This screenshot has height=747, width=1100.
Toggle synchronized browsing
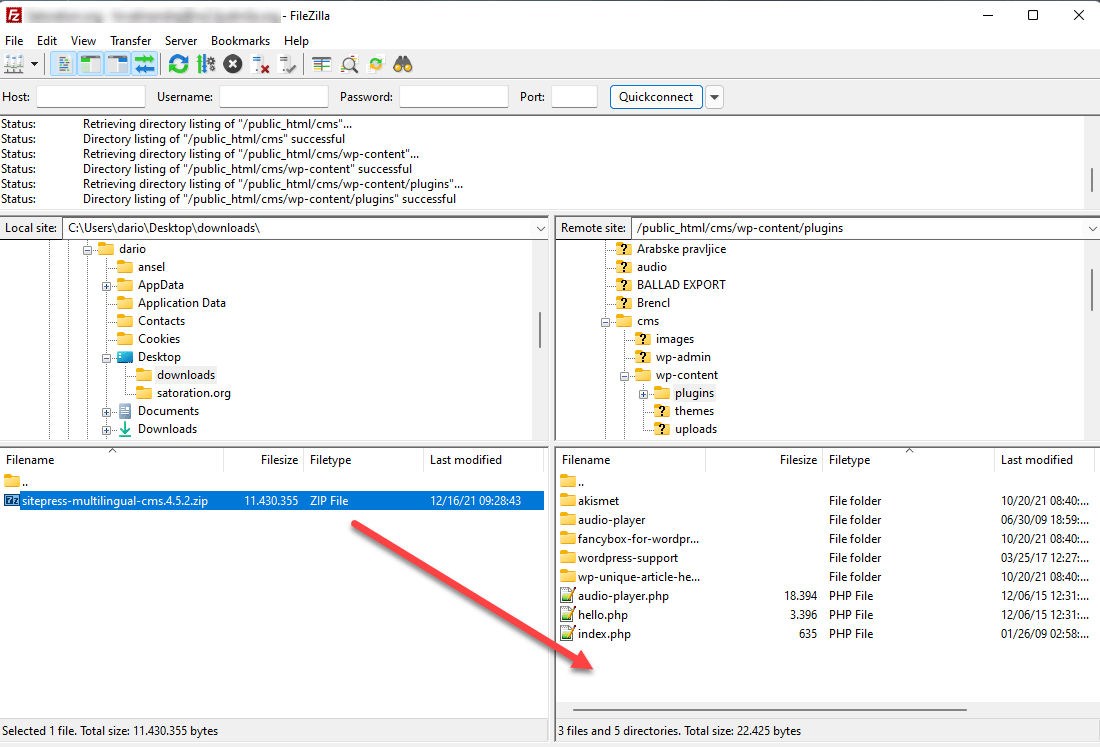tap(376, 65)
